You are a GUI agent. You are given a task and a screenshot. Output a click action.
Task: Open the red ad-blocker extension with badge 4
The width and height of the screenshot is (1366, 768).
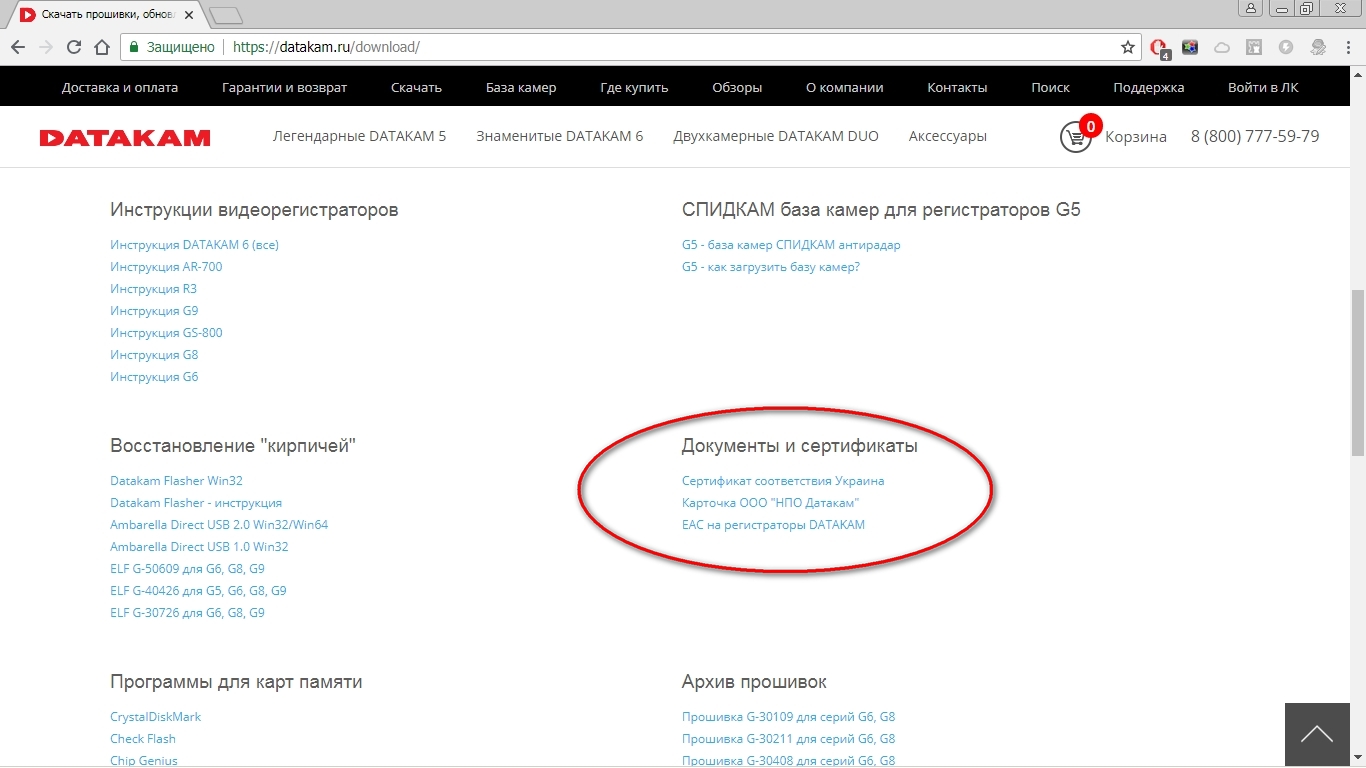pos(1159,47)
